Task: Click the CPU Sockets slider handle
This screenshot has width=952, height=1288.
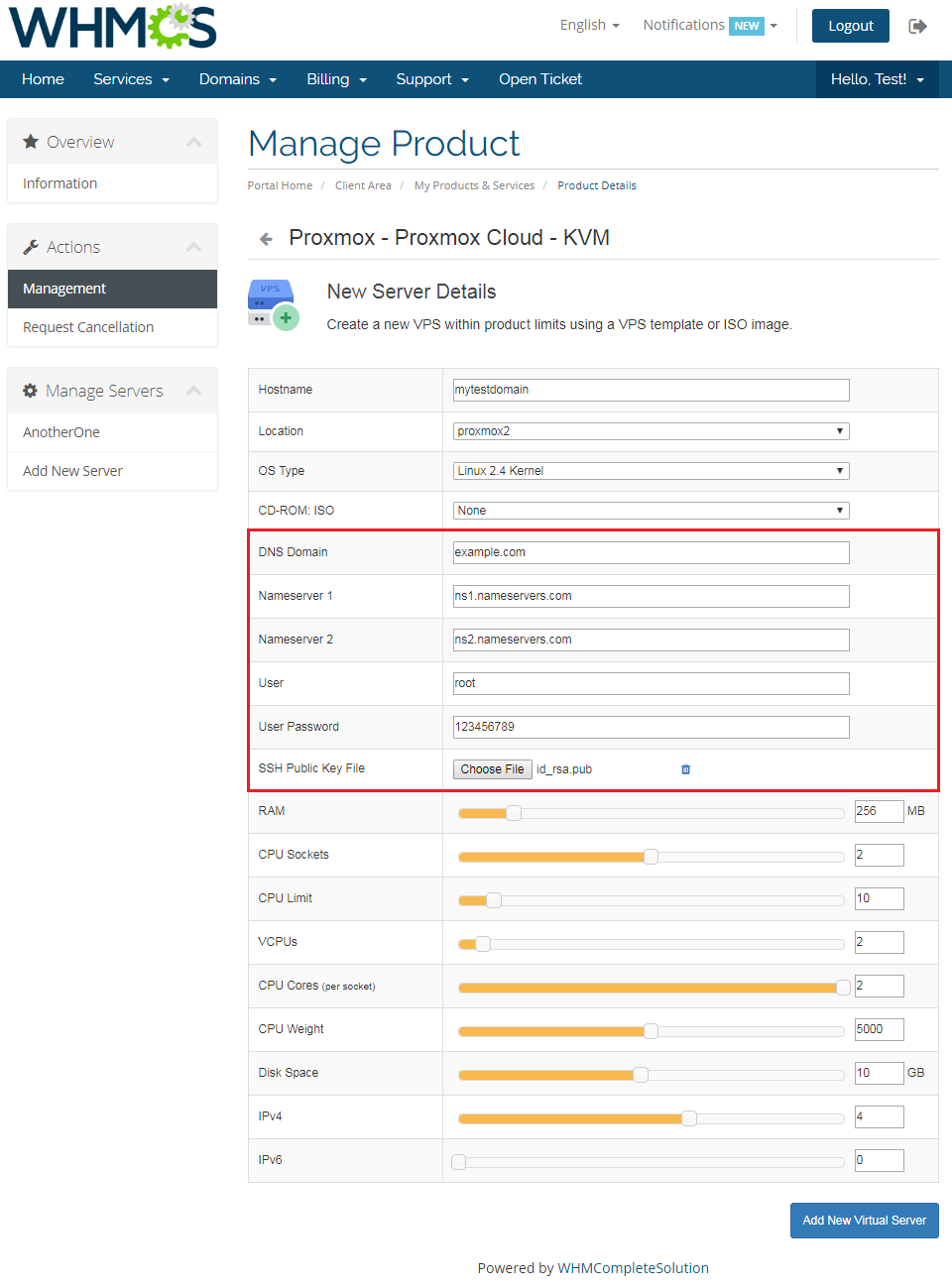Action: coord(651,857)
